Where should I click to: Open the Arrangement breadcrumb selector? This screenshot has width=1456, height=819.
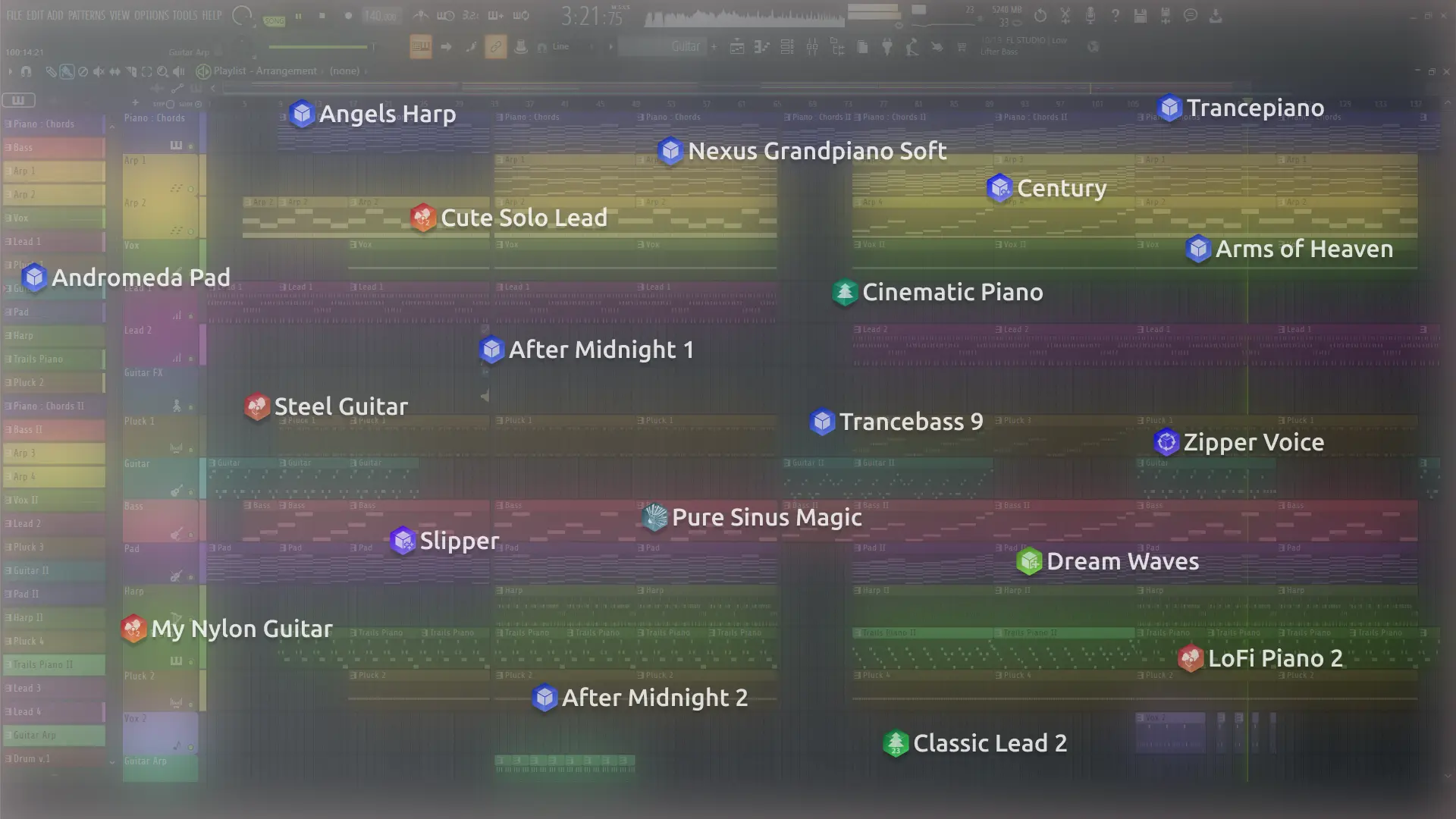[286, 71]
